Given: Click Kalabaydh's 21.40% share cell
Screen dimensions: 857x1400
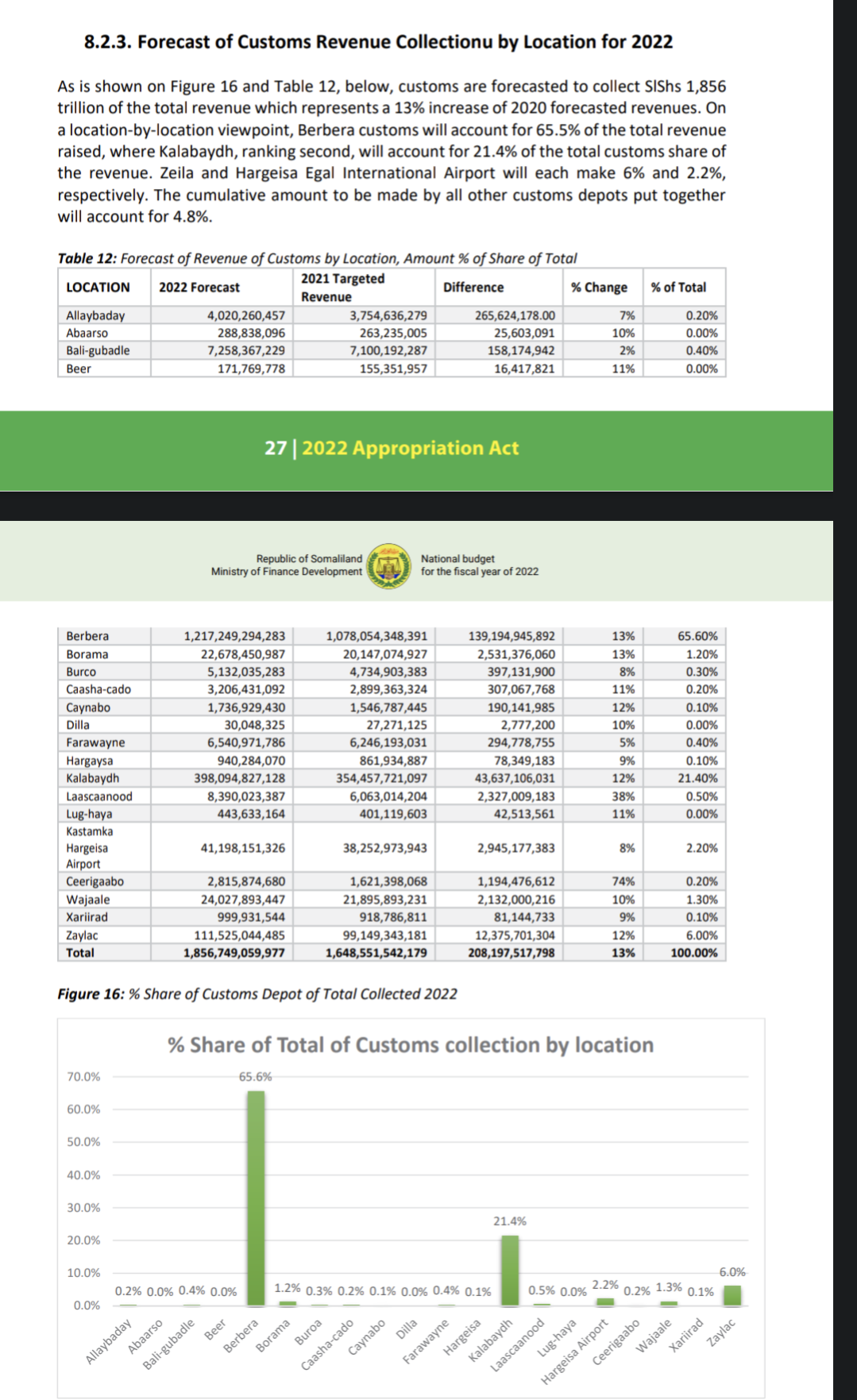Looking at the screenshot, I should coord(697,778).
